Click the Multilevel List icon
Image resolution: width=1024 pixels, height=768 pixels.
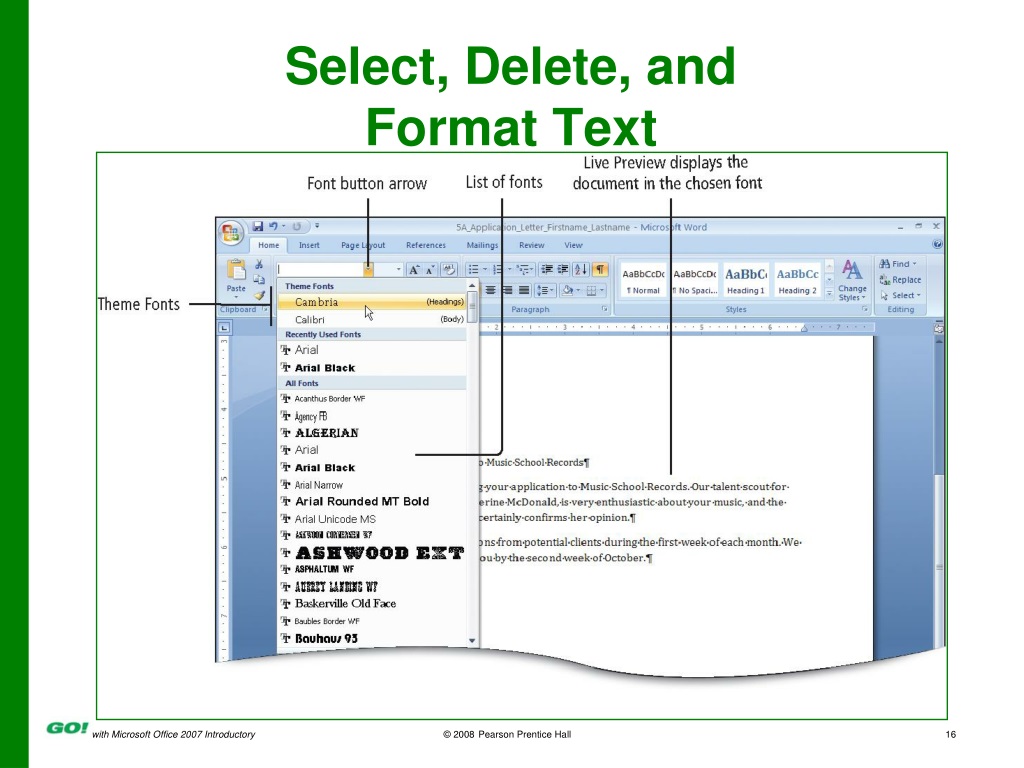(x=522, y=269)
